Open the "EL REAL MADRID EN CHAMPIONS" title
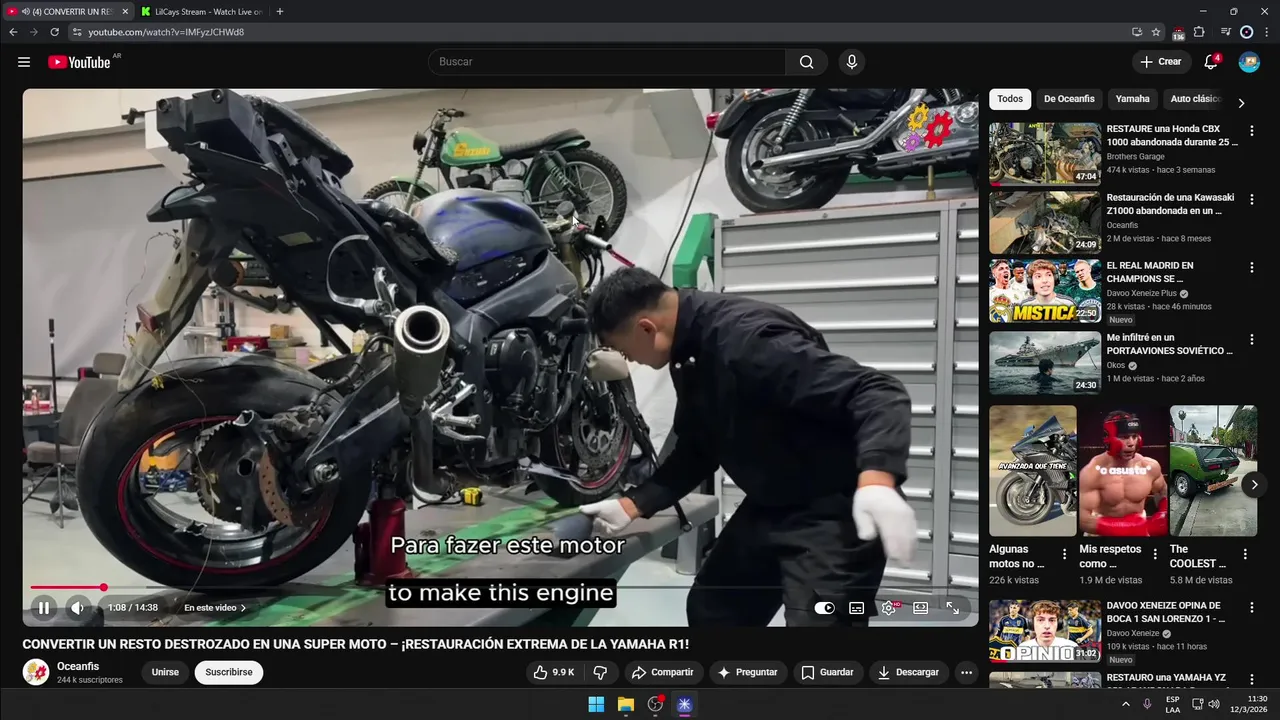1280x720 pixels. point(1150,272)
